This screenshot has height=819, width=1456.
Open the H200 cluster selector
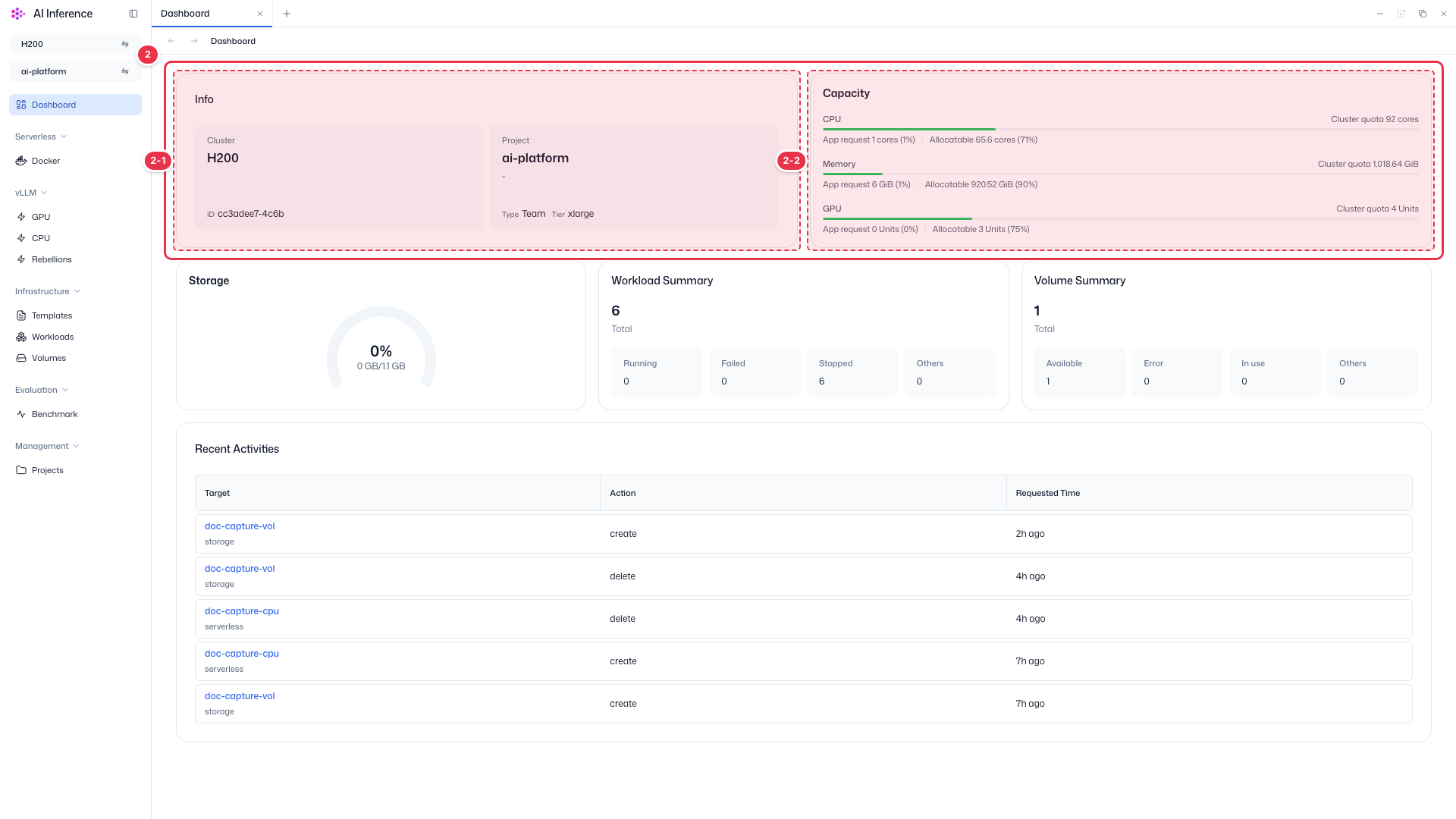(x=75, y=44)
